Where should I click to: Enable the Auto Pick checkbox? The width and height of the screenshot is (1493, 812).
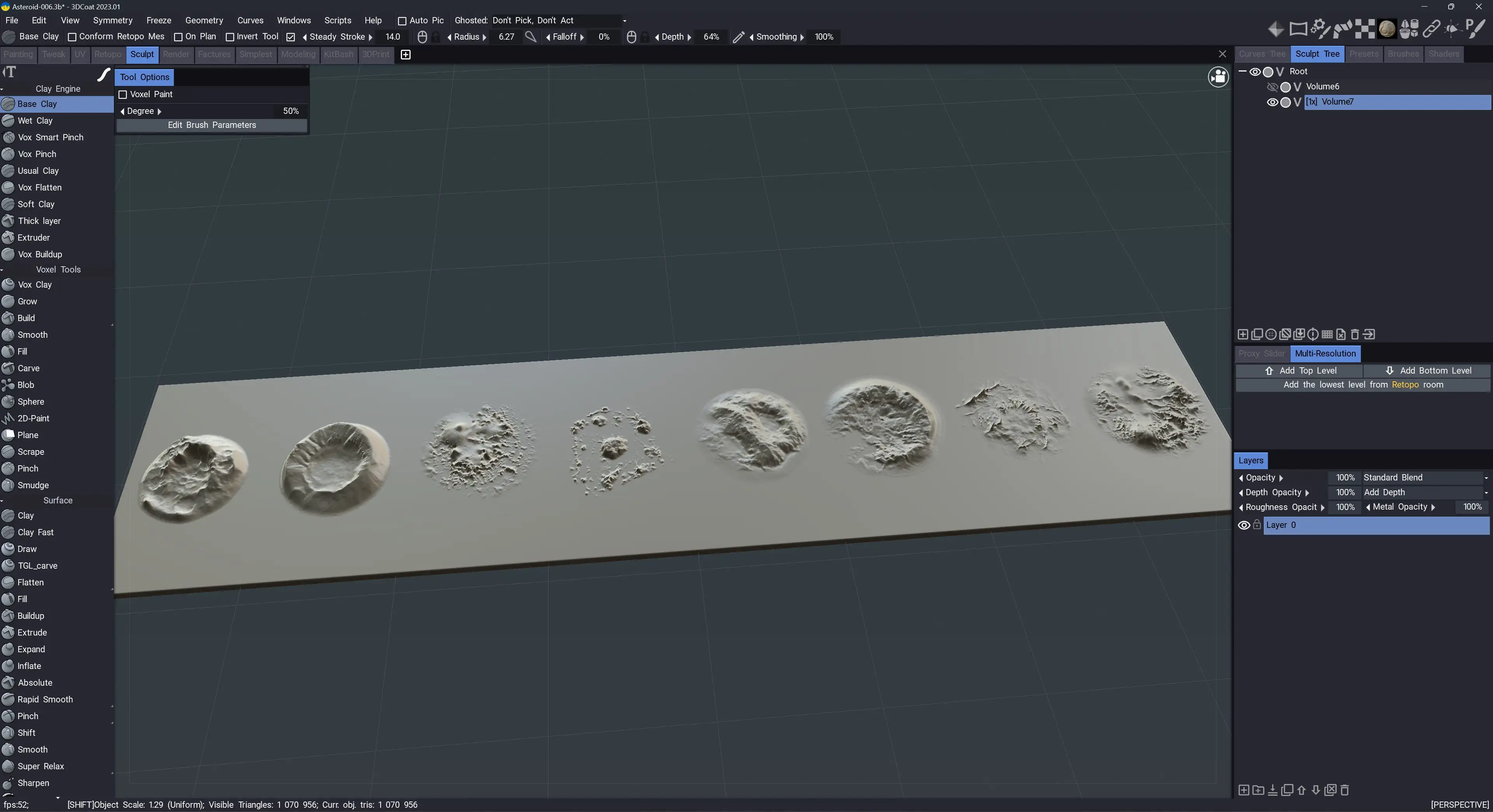402,21
